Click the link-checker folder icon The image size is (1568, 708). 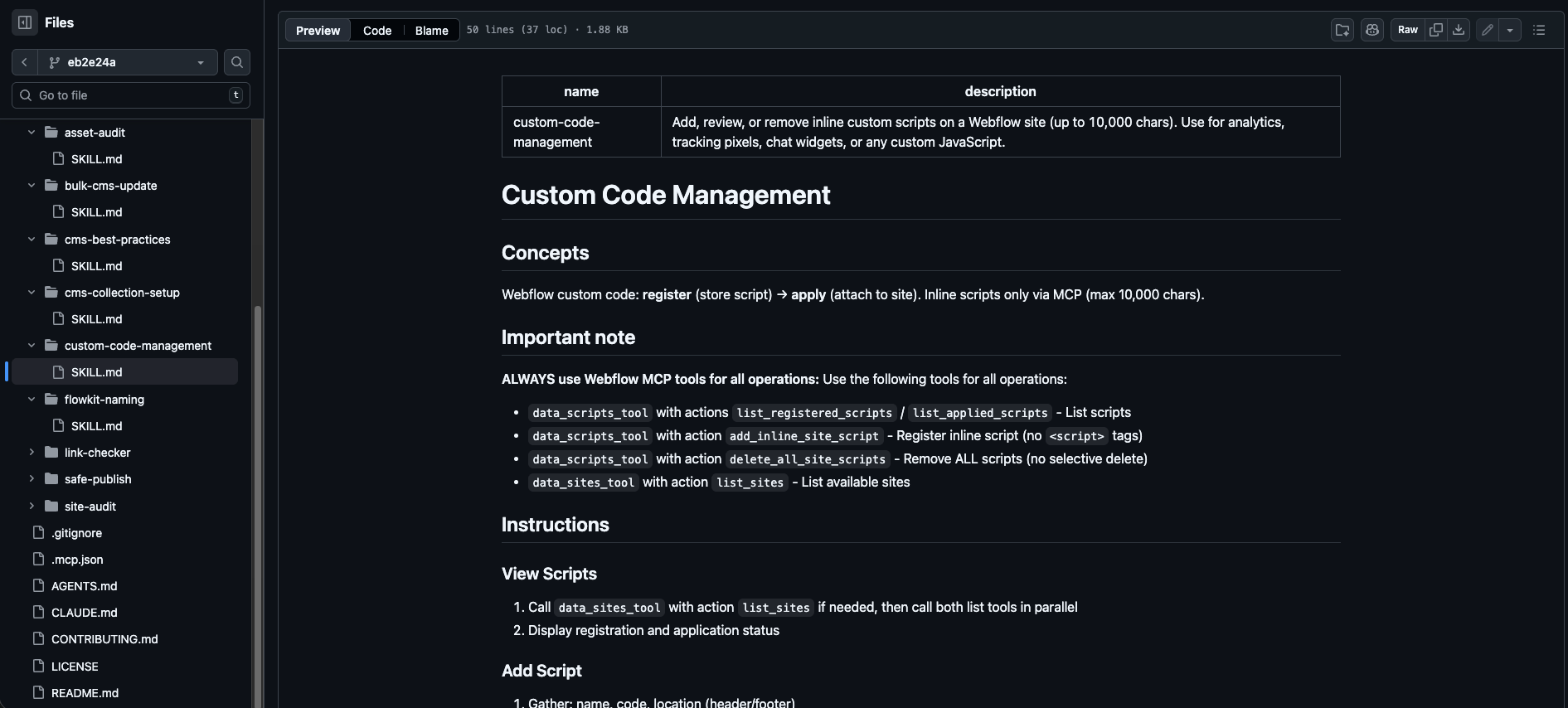pos(51,452)
